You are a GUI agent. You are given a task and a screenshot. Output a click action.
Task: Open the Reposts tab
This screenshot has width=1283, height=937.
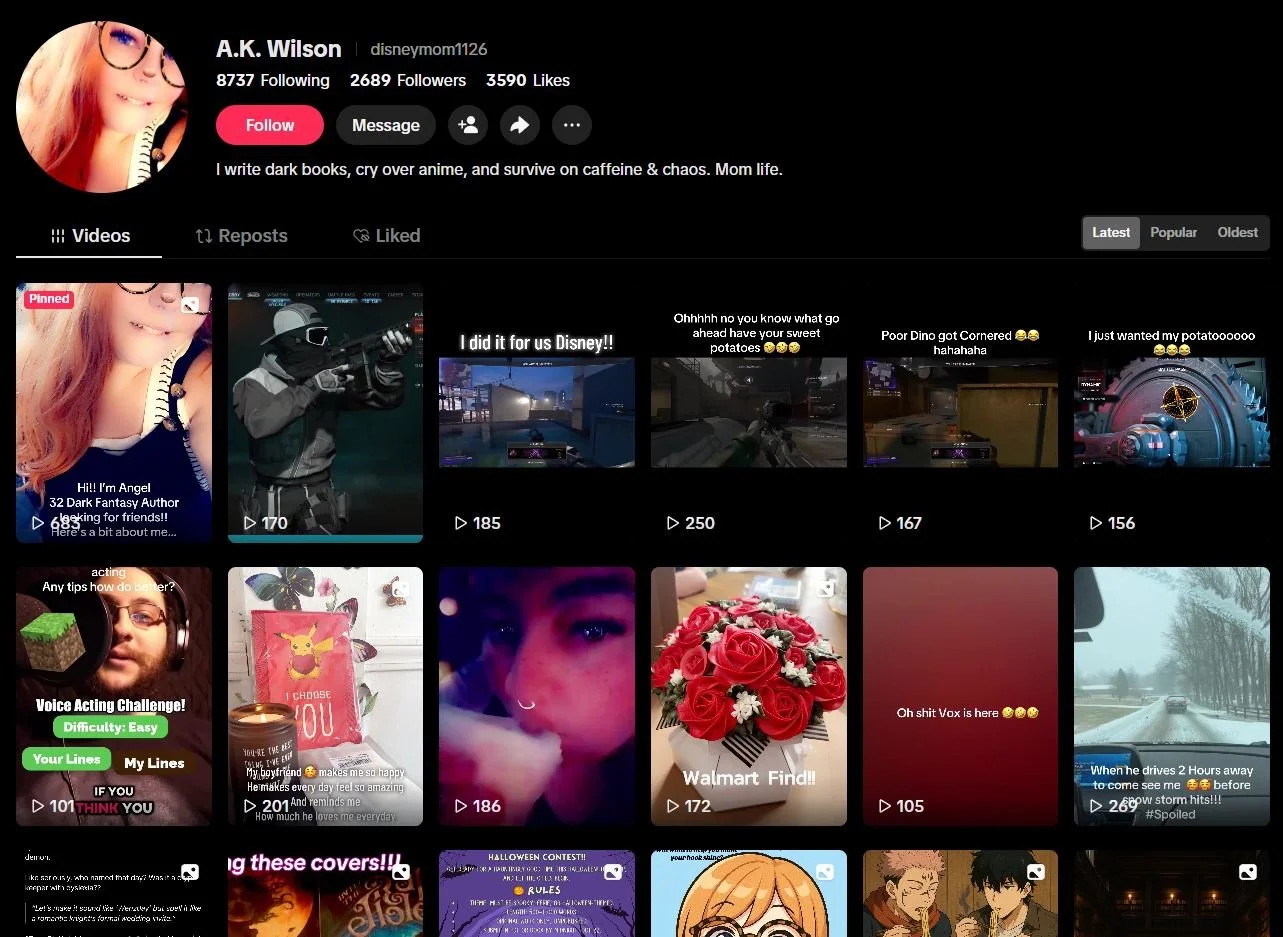point(241,236)
